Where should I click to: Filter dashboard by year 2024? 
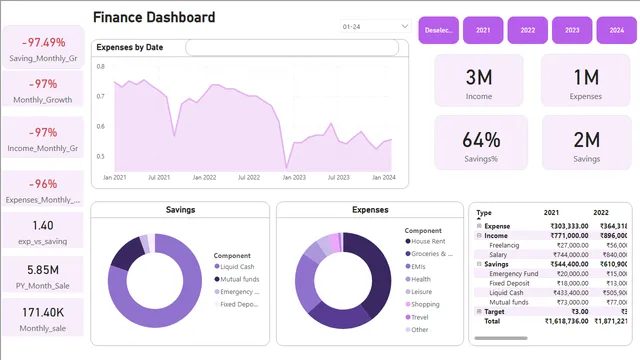[x=616, y=30]
